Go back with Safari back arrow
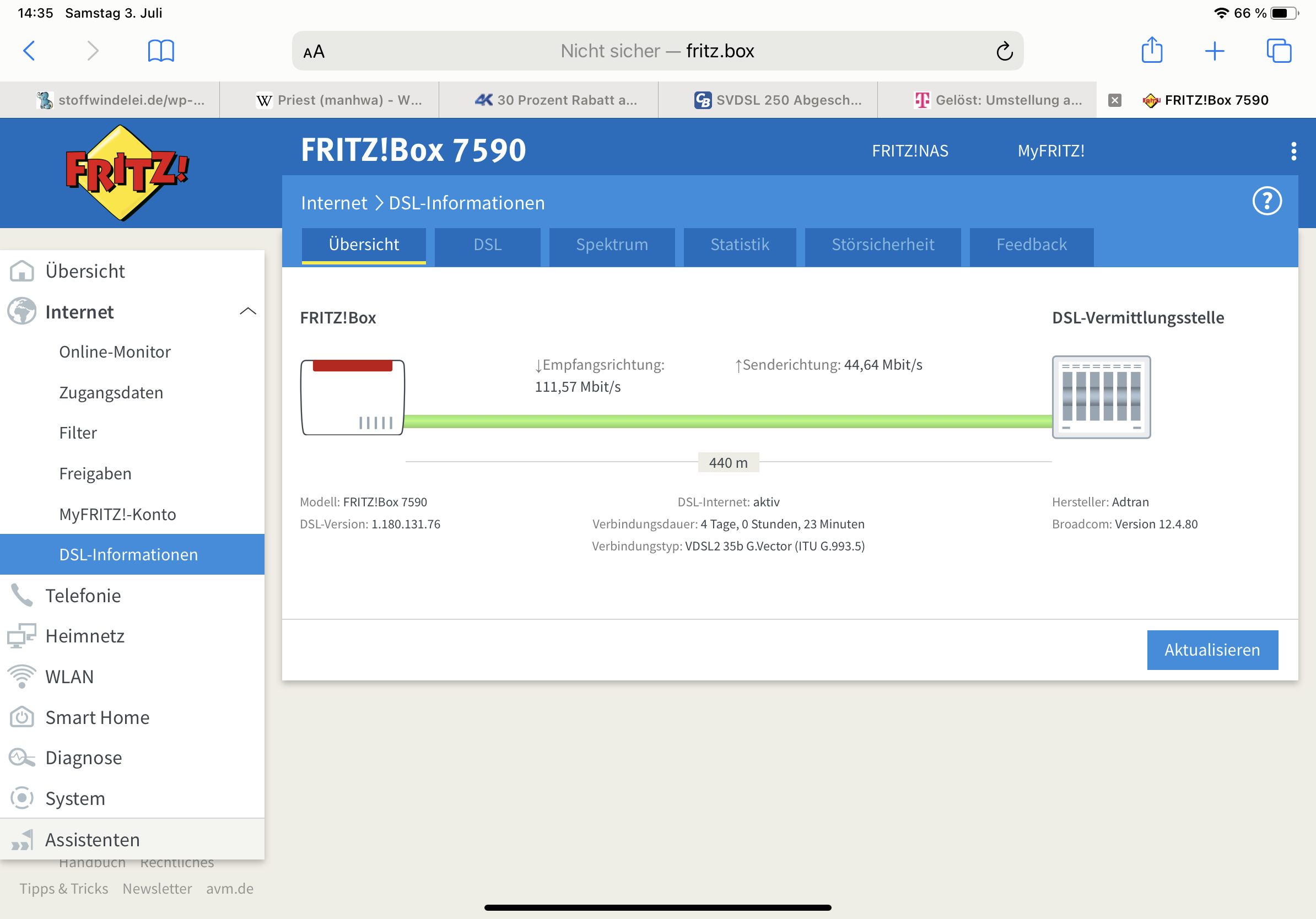The height and width of the screenshot is (919, 1316). (x=29, y=51)
